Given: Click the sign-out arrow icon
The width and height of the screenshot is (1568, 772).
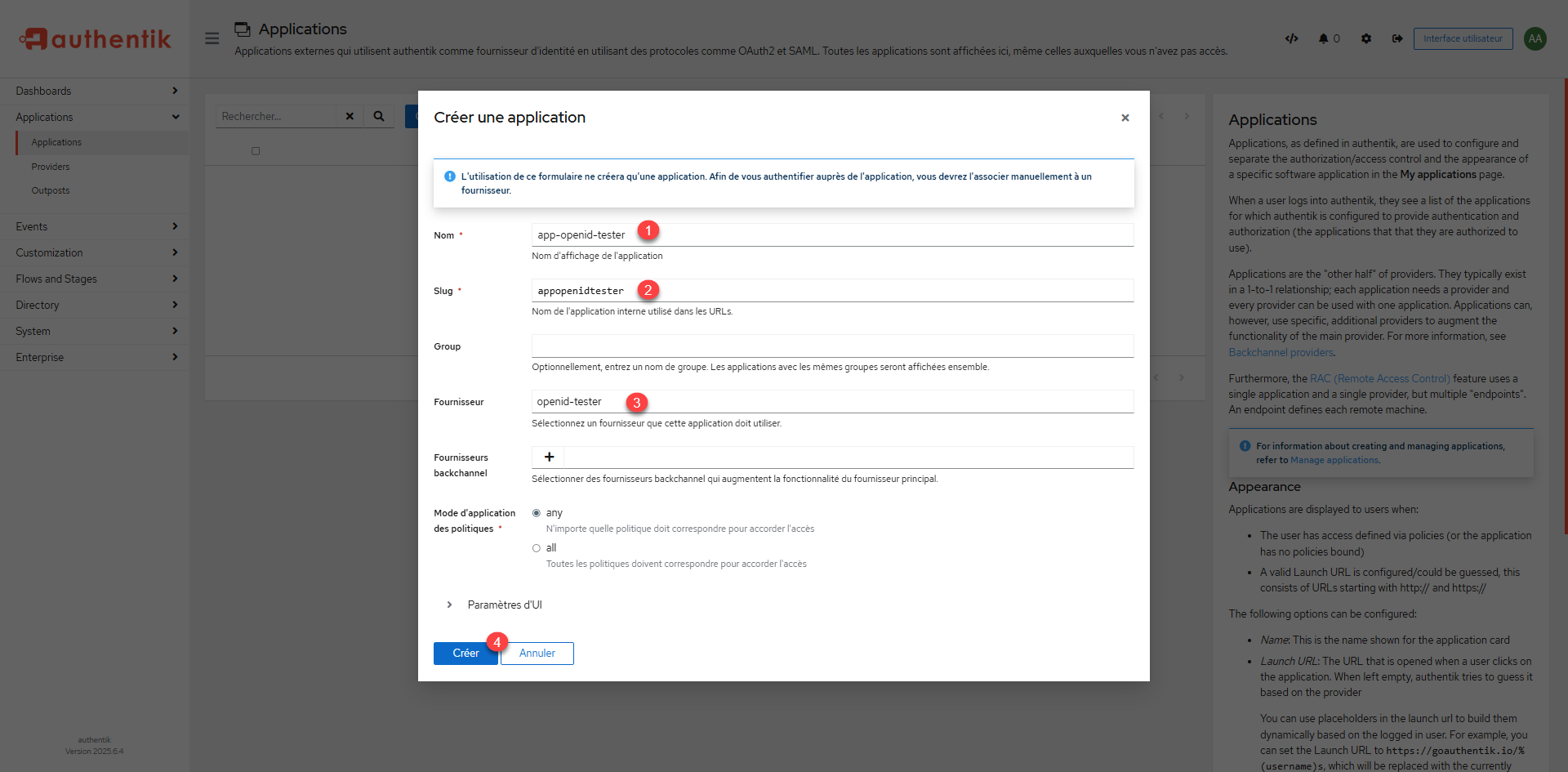Looking at the screenshot, I should [1397, 38].
